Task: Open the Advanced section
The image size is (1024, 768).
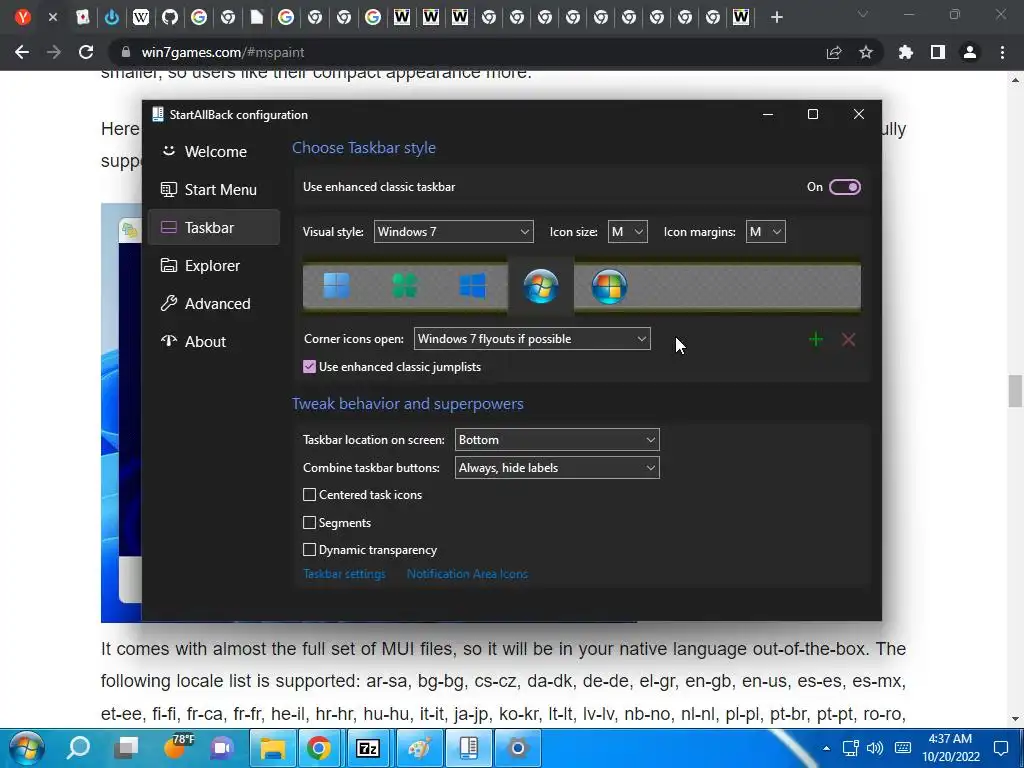Action: 214,304
